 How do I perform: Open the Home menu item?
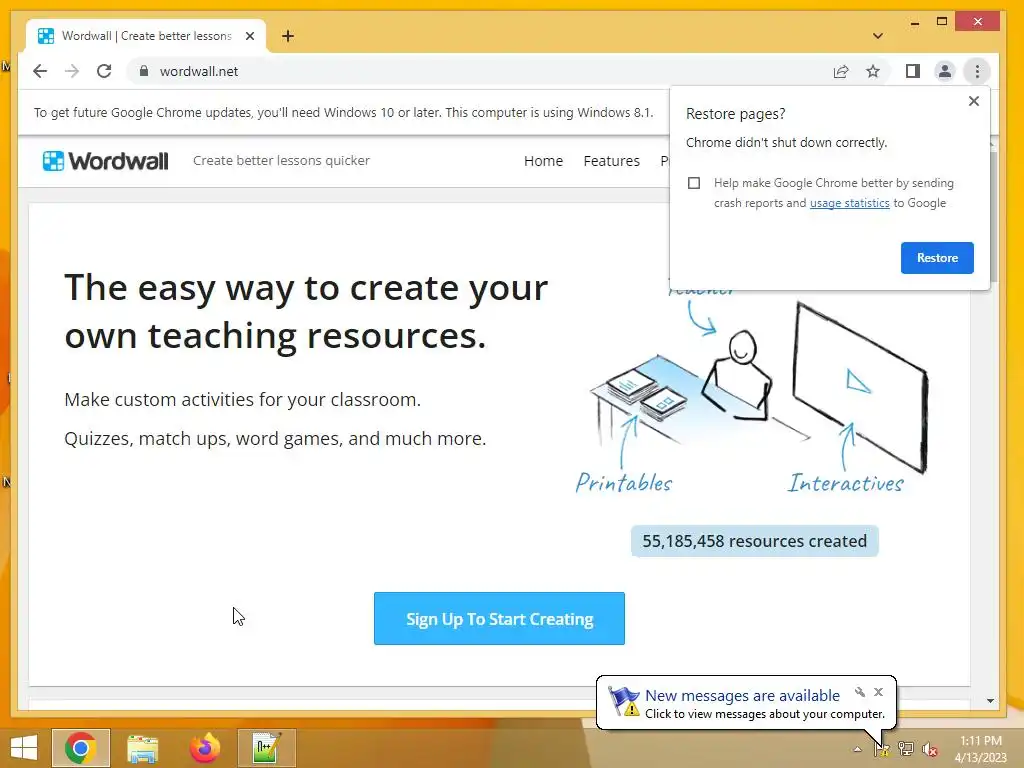[543, 161]
